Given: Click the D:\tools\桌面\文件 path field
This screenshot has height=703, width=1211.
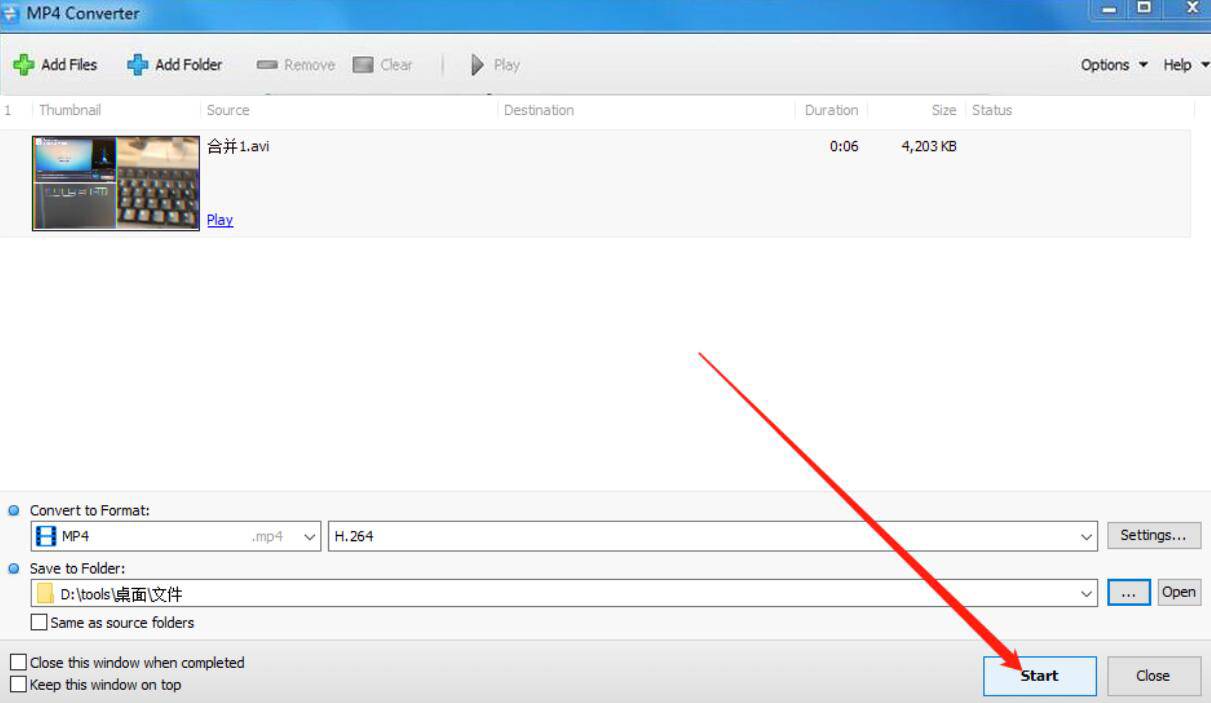Looking at the screenshot, I should click(x=564, y=594).
